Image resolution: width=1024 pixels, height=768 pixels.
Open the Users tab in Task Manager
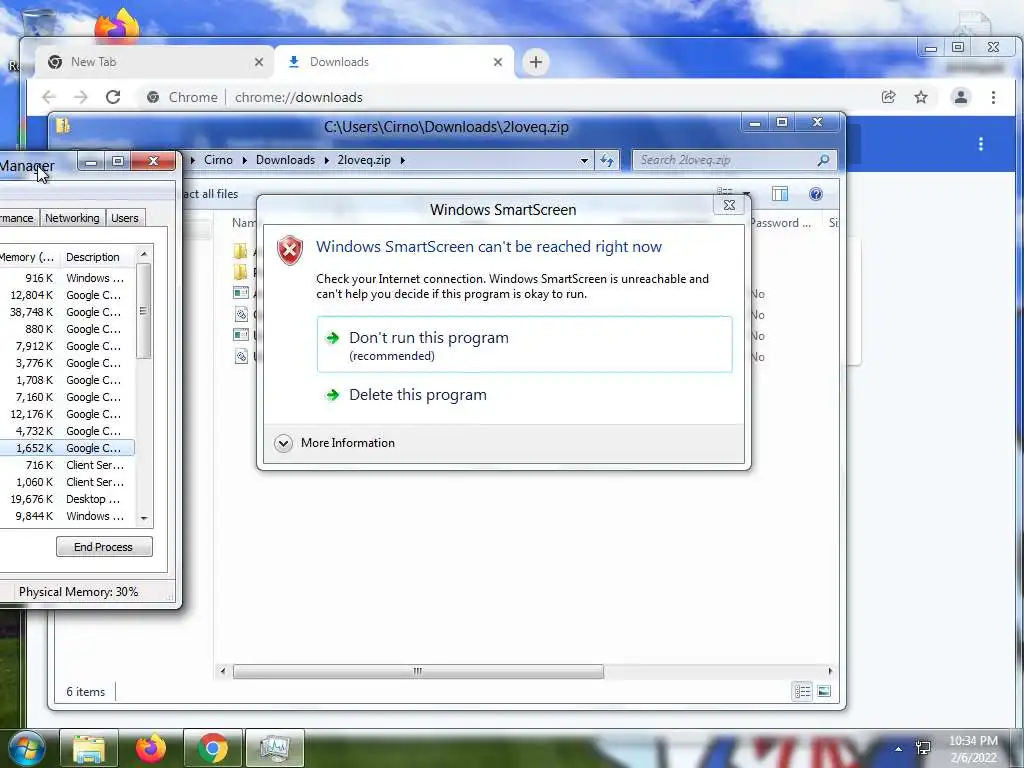tap(124, 218)
